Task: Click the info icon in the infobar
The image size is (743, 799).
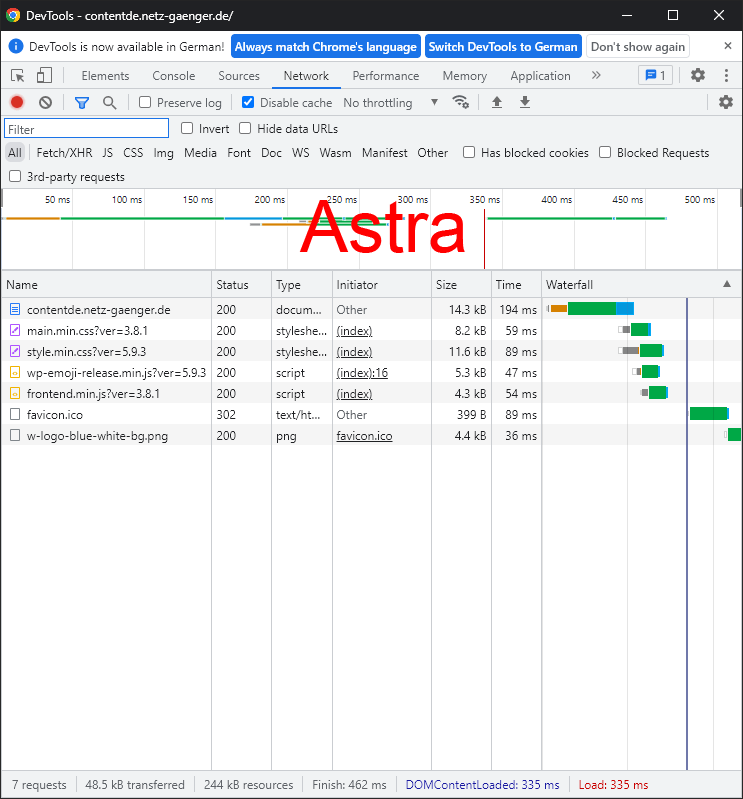Action: (x=16, y=46)
